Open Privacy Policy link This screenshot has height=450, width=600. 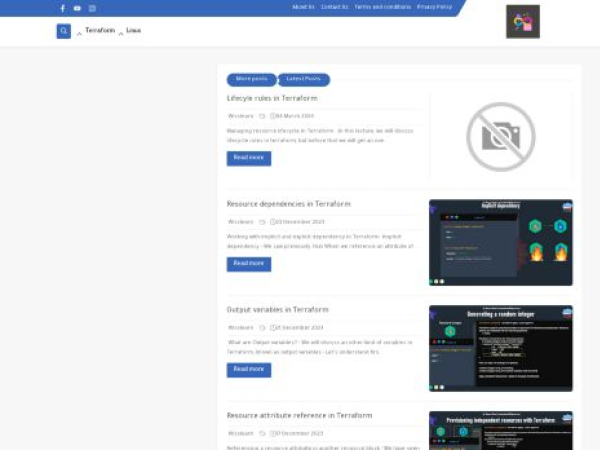tap(434, 7)
